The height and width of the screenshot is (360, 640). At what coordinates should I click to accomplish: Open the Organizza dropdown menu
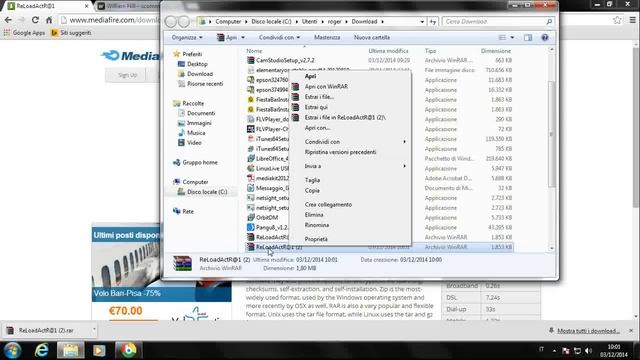187,38
